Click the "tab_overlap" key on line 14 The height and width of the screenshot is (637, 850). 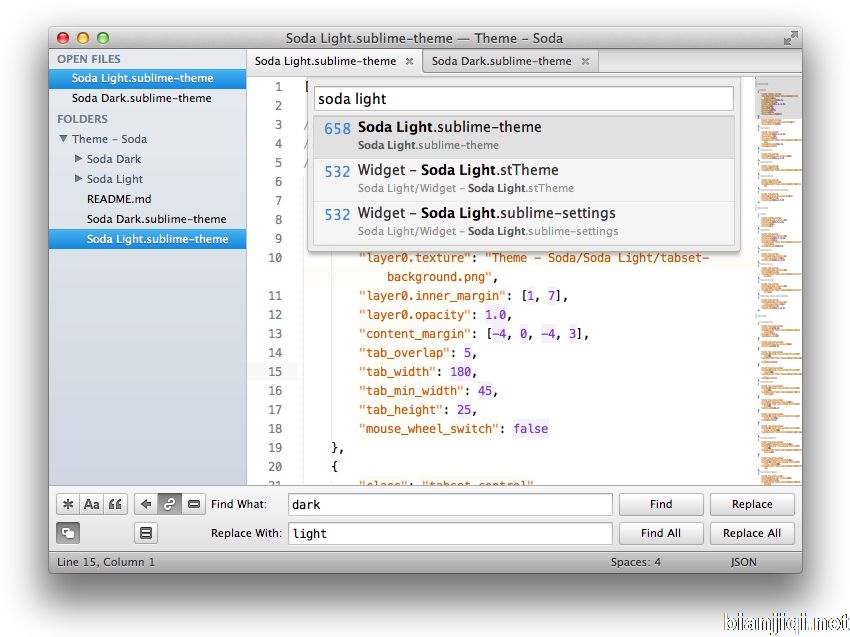[404, 353]
